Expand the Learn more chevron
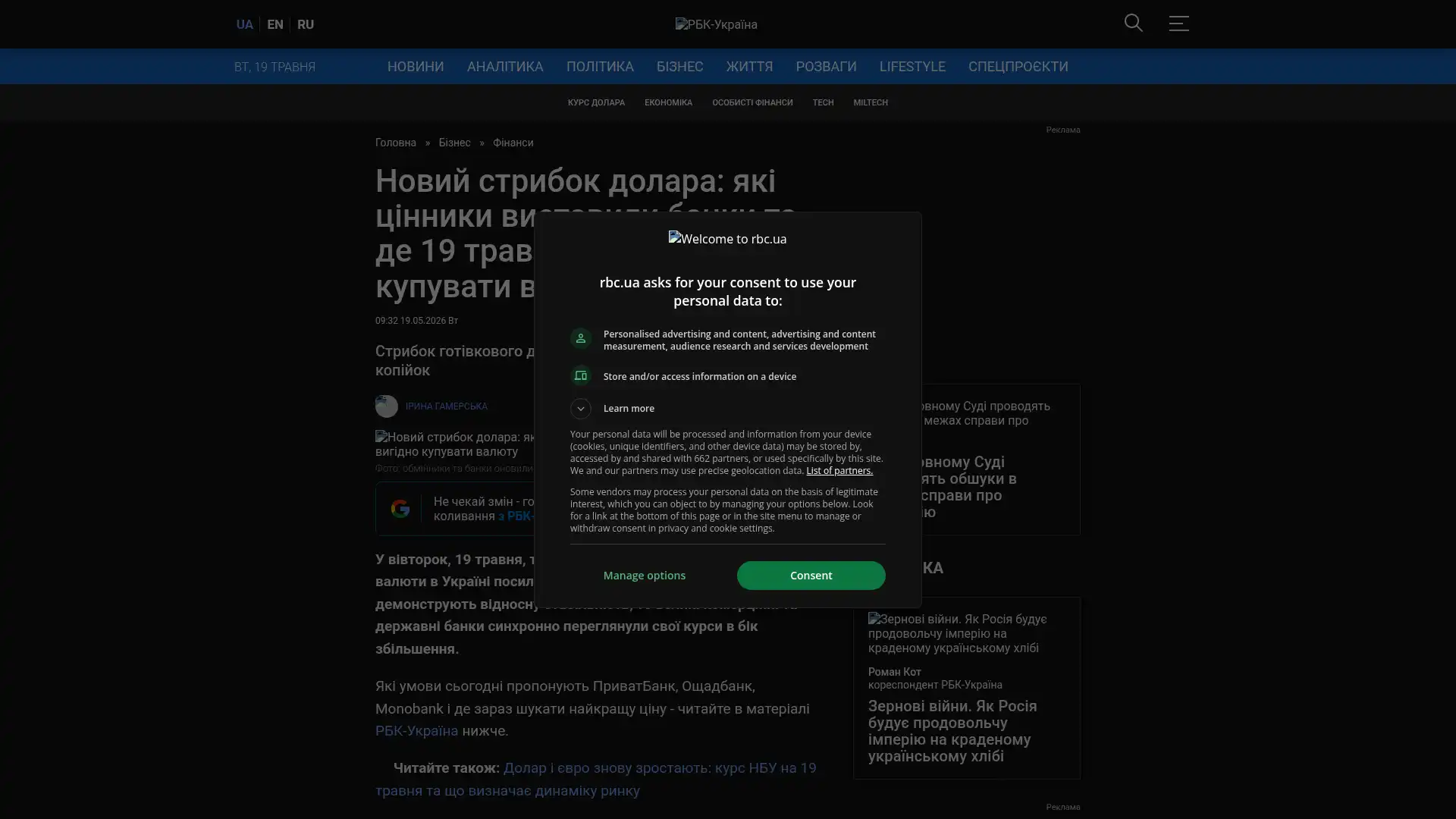The image size is (1456, 819). click(581, 409)
